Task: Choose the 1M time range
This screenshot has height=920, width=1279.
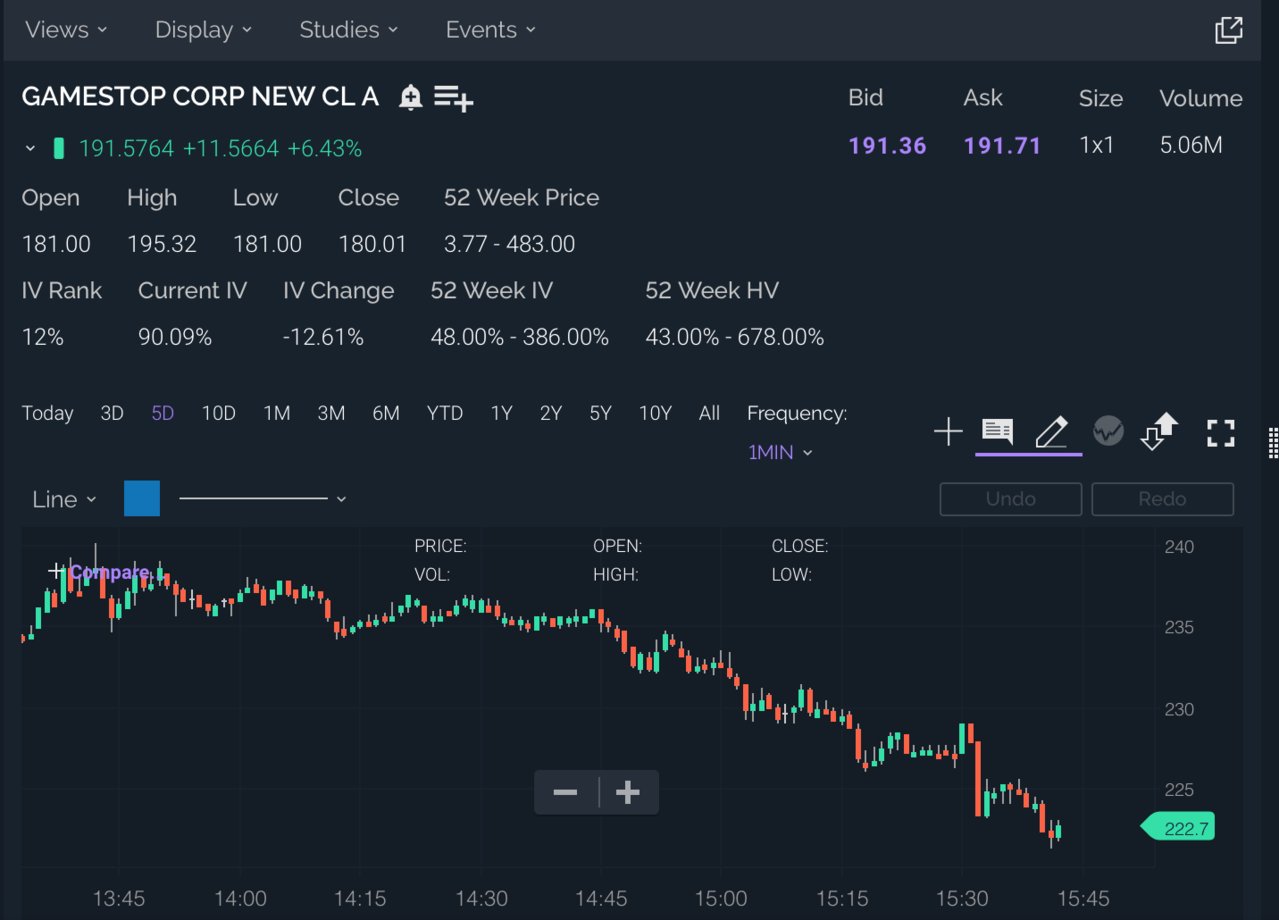Action: pos(277,413)
